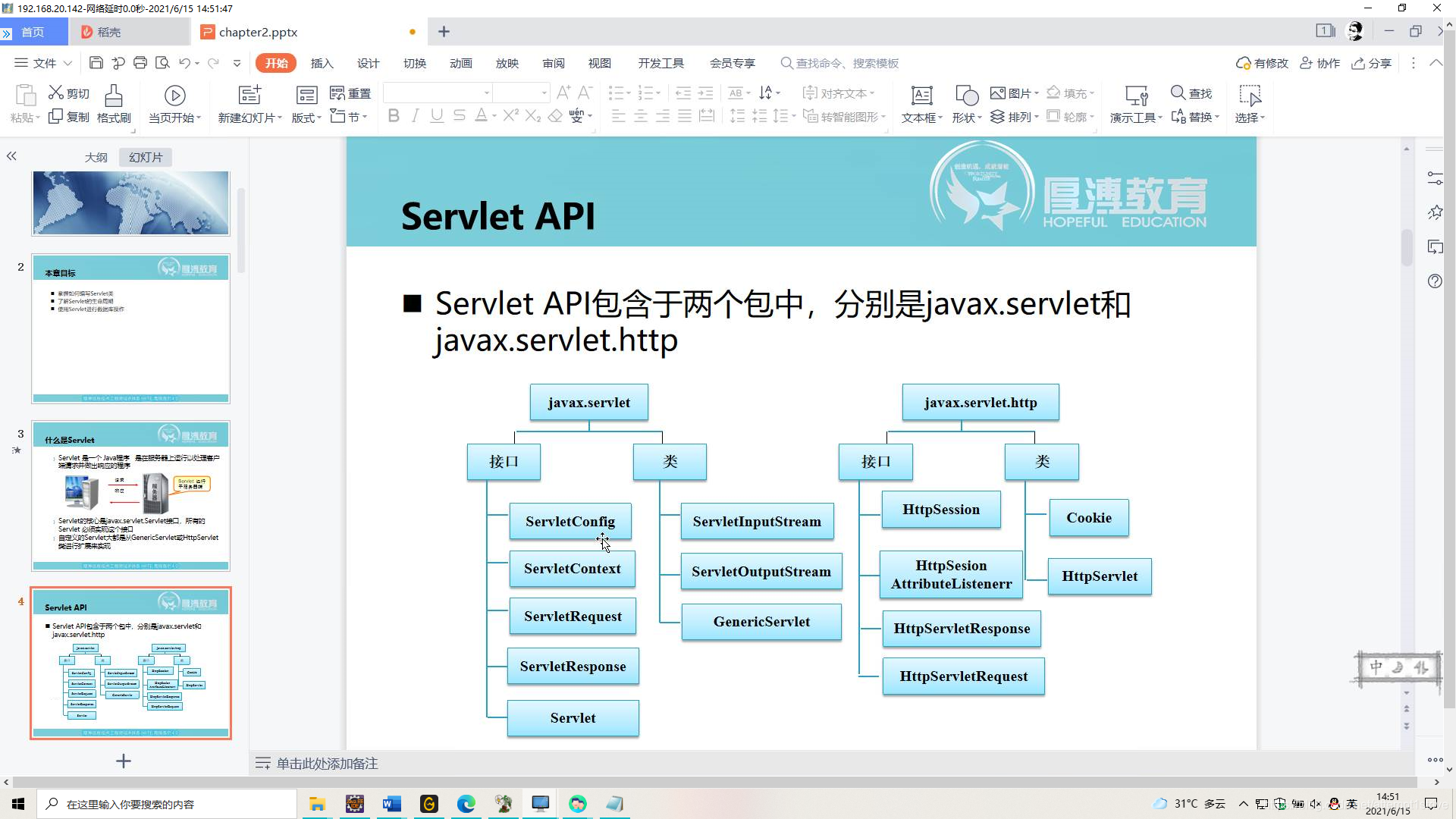This screenshot has width=1456, height=819.
Task: Open help icon in right sidebar
Action: pyautogui.click(x=1435, y=281)
